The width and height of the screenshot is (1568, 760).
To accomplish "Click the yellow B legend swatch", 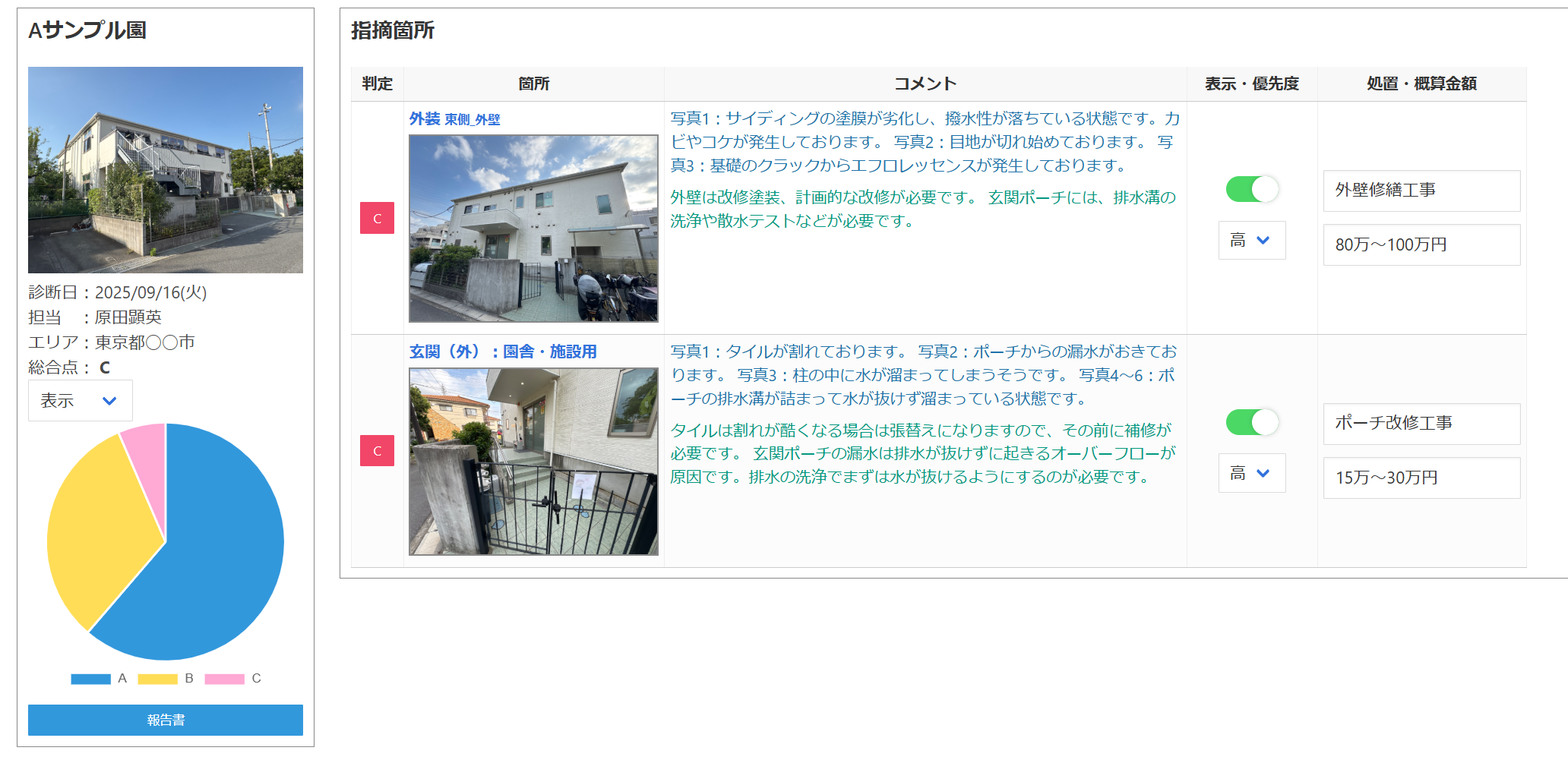I will (x=157, y=679).
